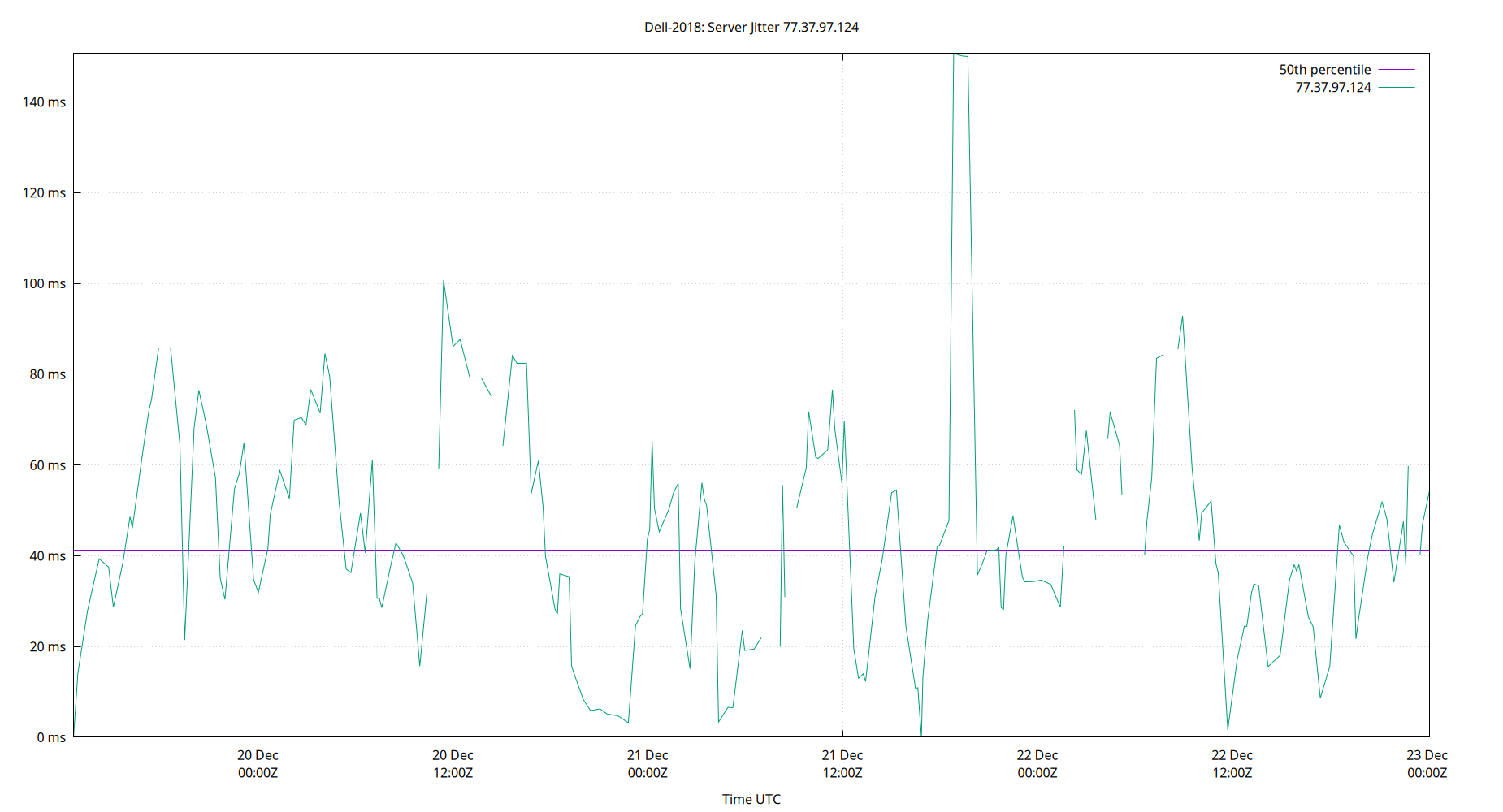This screenshot has height=812, width=1503.
Task: Select the 50th percentile legend entry
Action: (x=1325, y=69)
